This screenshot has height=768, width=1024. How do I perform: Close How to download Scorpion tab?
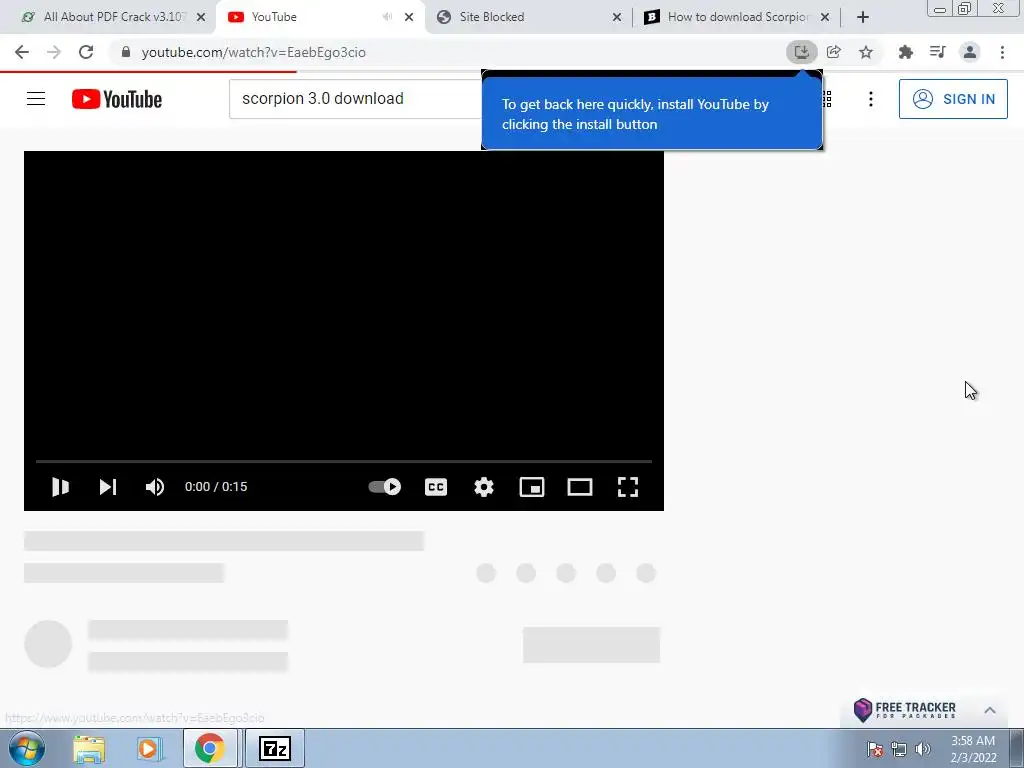[x=825, y=17]
